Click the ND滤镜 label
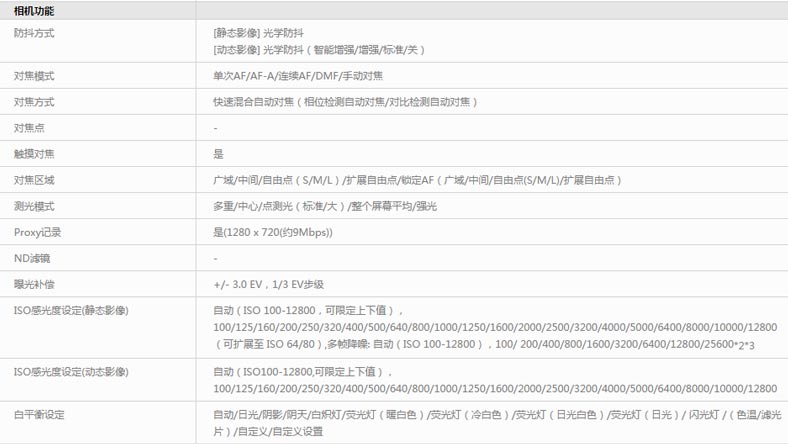This screenshot has height=444, width=788. click(31, 258)
